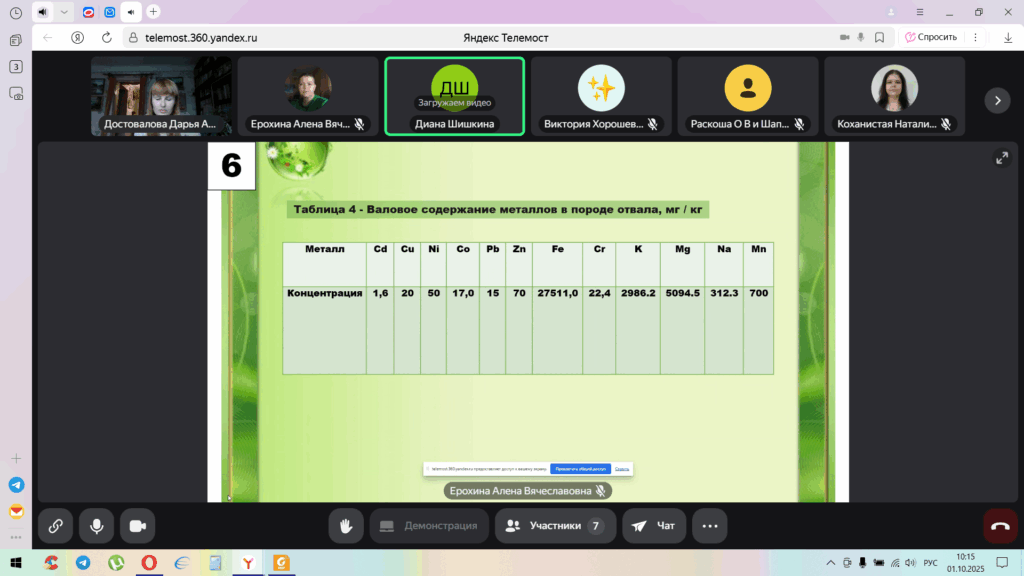Open browser history clock icon
1024x576 pixels.
[x=16, y=12]
